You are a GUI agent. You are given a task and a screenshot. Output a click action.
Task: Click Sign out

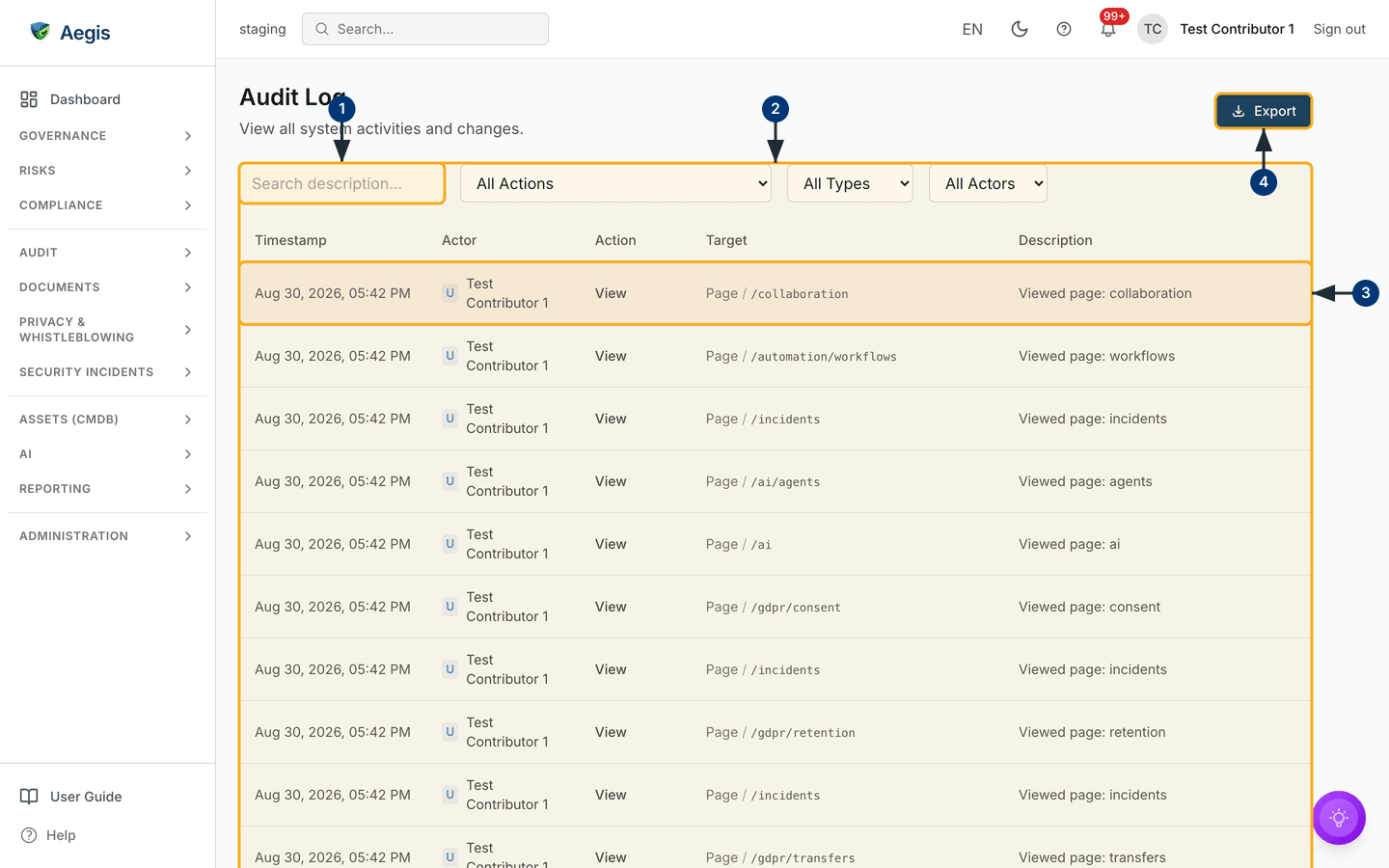coord(1339,29)
